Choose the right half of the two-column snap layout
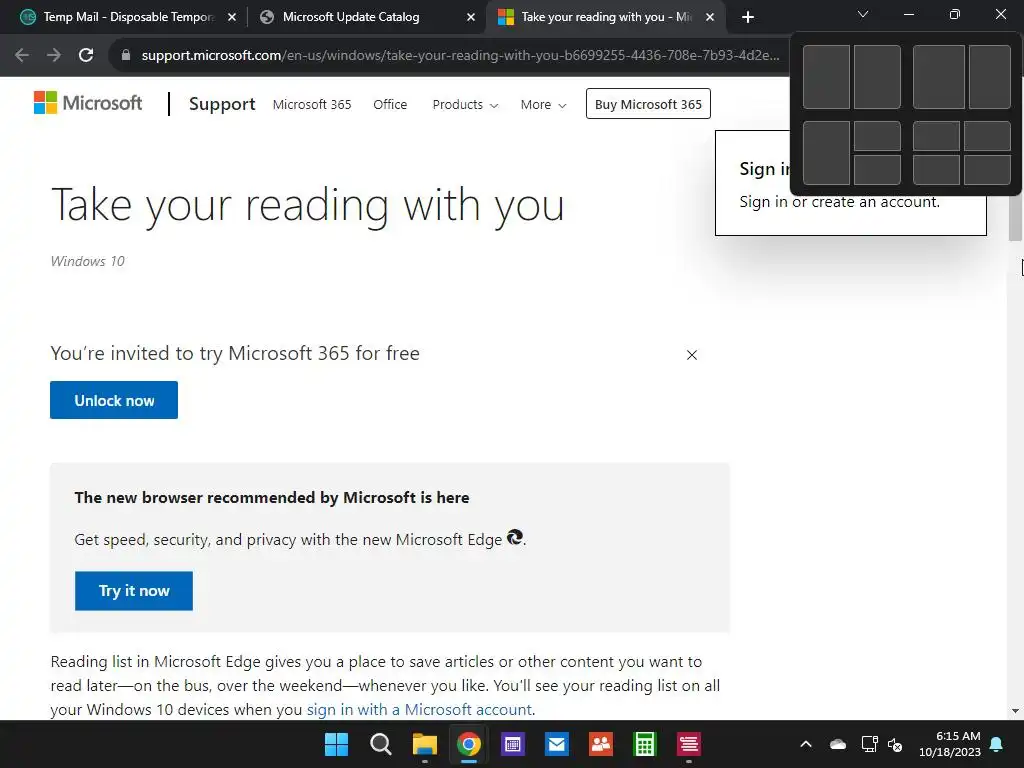Viewport: 1024px width, 768px height. 877,77
